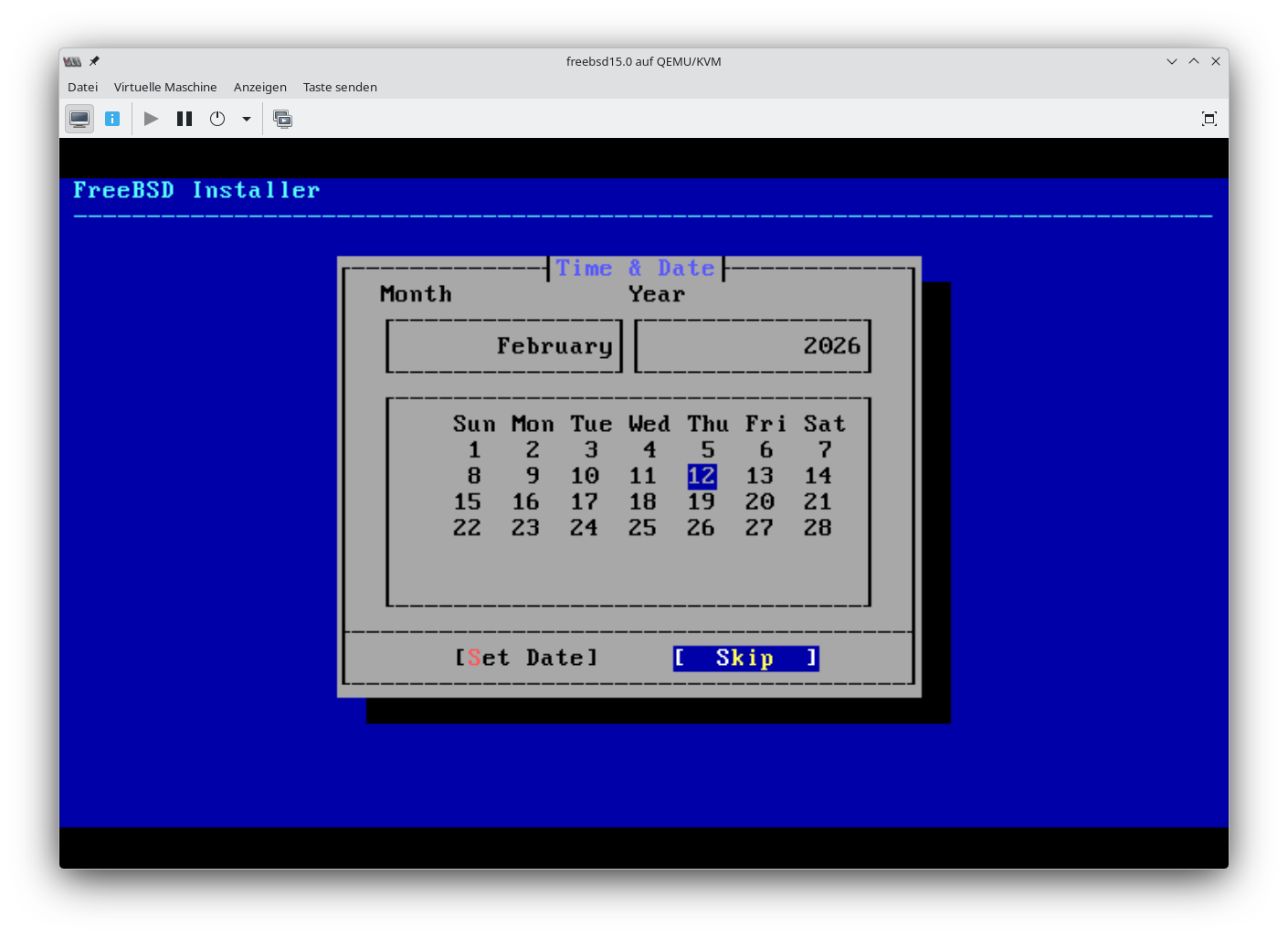
Task: Select day 11 in the calendar
Action: tap(643, 476)
